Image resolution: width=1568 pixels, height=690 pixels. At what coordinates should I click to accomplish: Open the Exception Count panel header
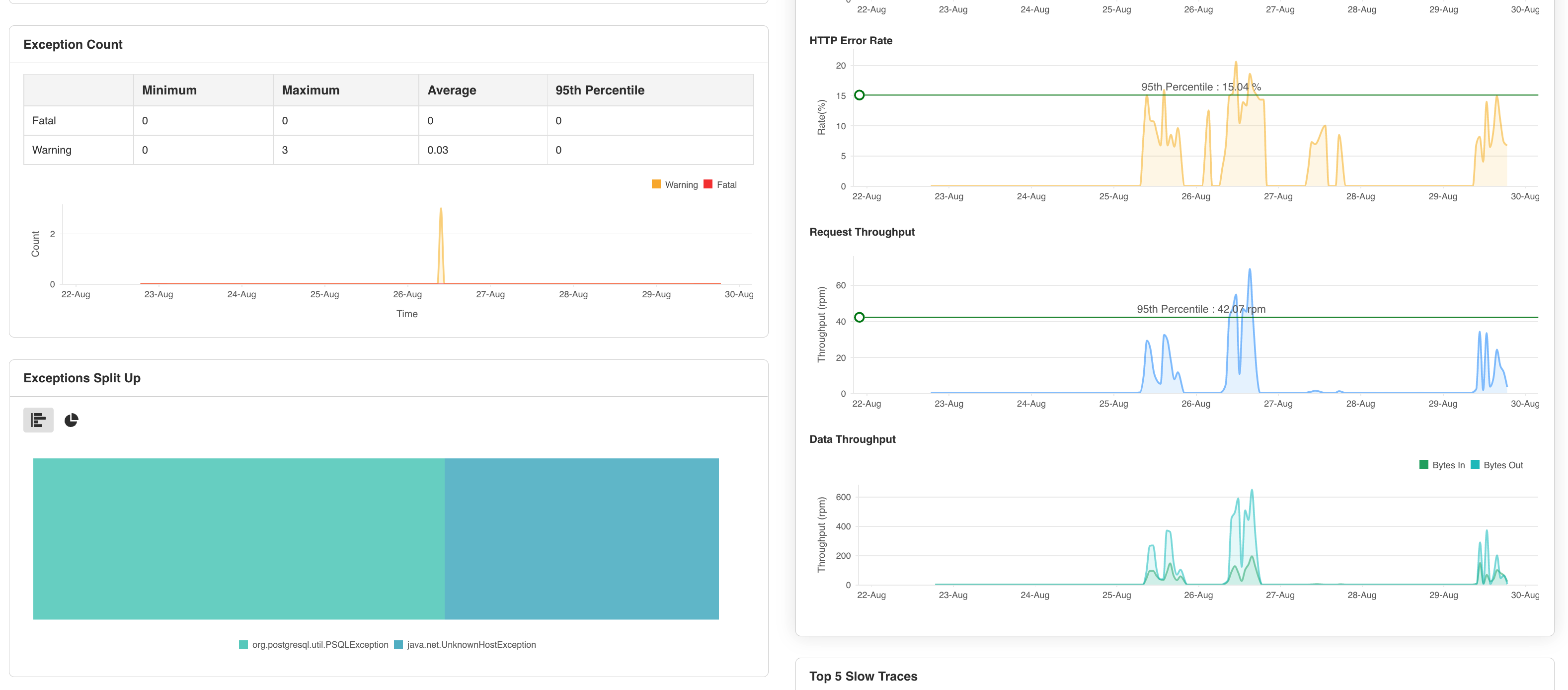coord(73,44)
